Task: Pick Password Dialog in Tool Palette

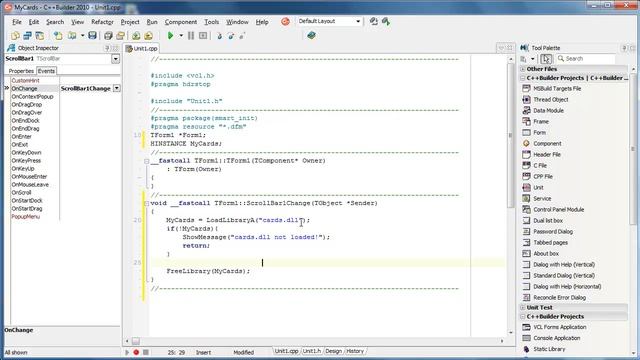Action: point(553,232)
